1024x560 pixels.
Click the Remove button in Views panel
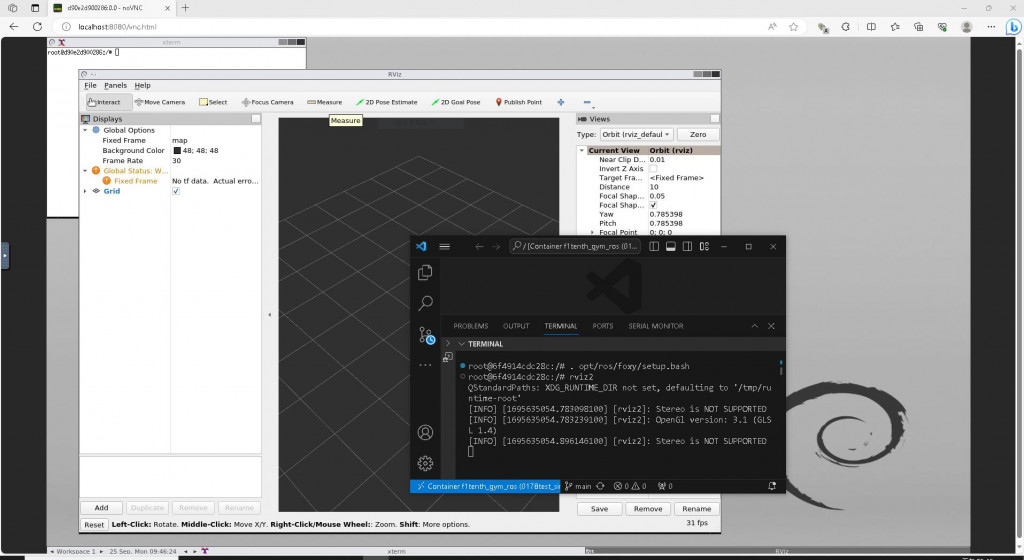click(648, 509)
